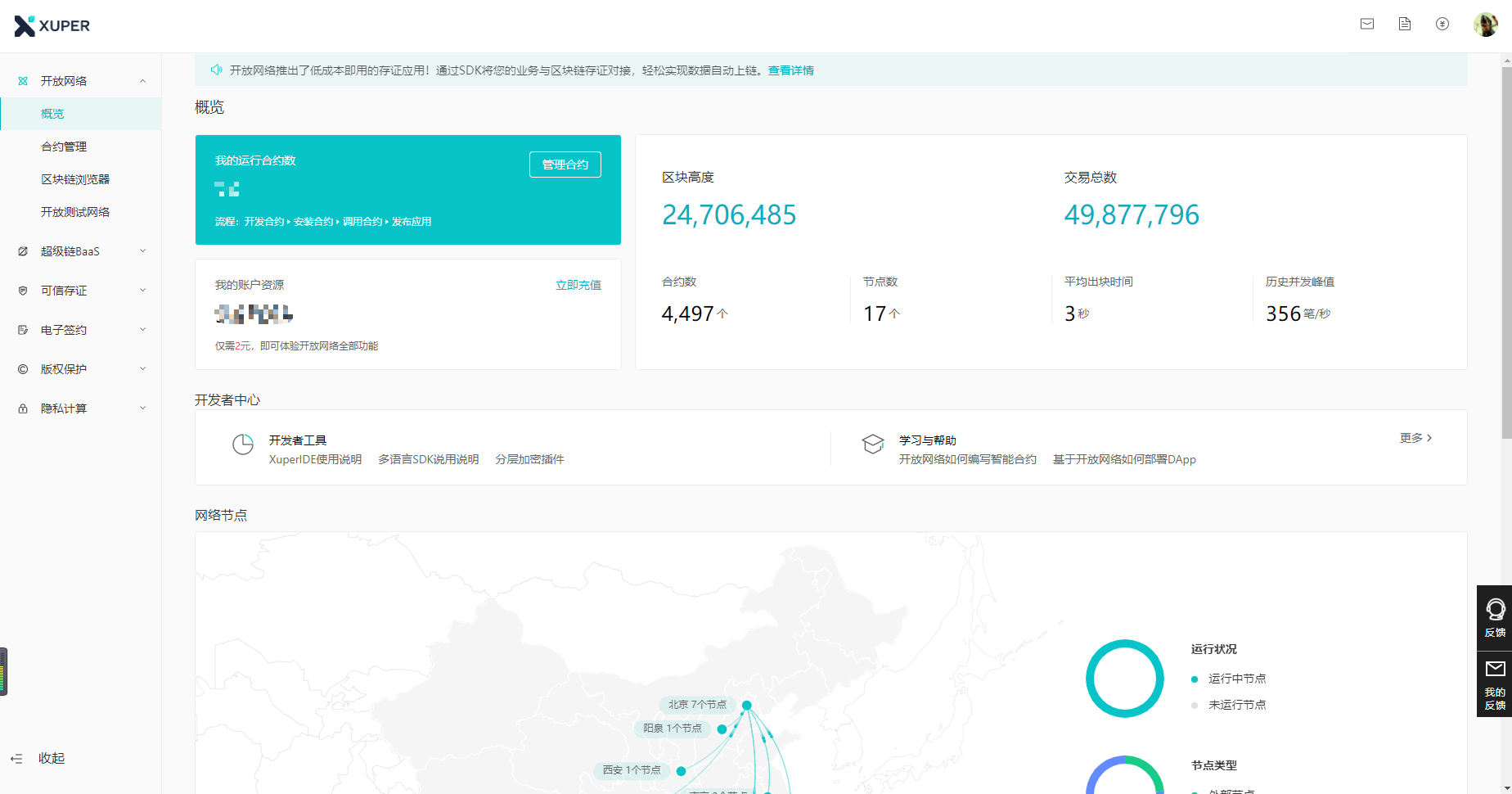Viewport: 1512px width, 794px height.
Task: Expand the 超级链BaaS menu
Action: [81, 251]
